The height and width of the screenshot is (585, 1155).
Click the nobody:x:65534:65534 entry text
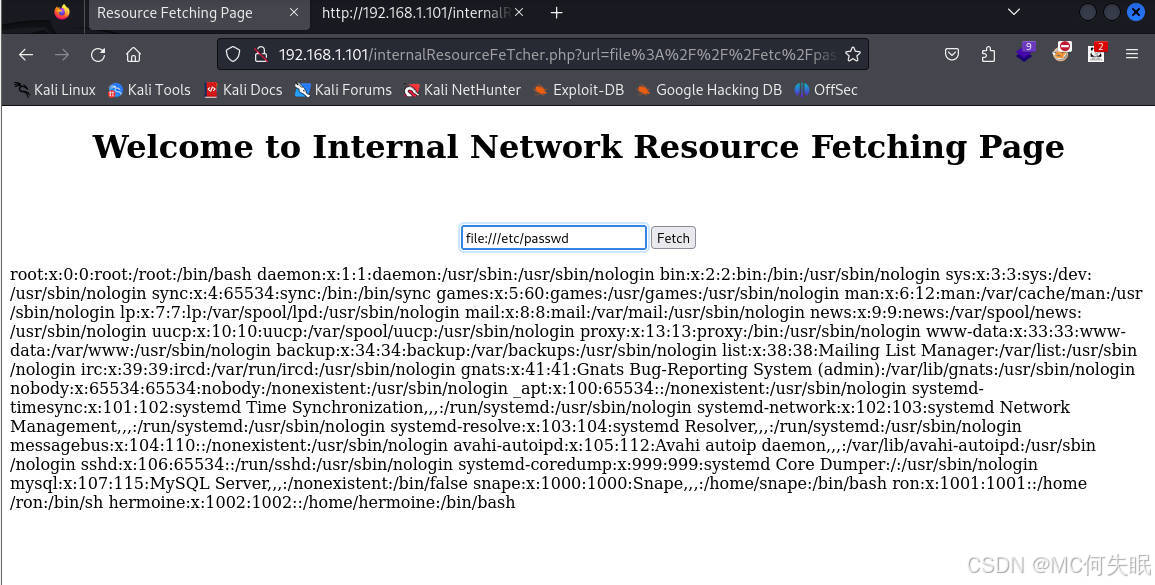coord(258,388)
